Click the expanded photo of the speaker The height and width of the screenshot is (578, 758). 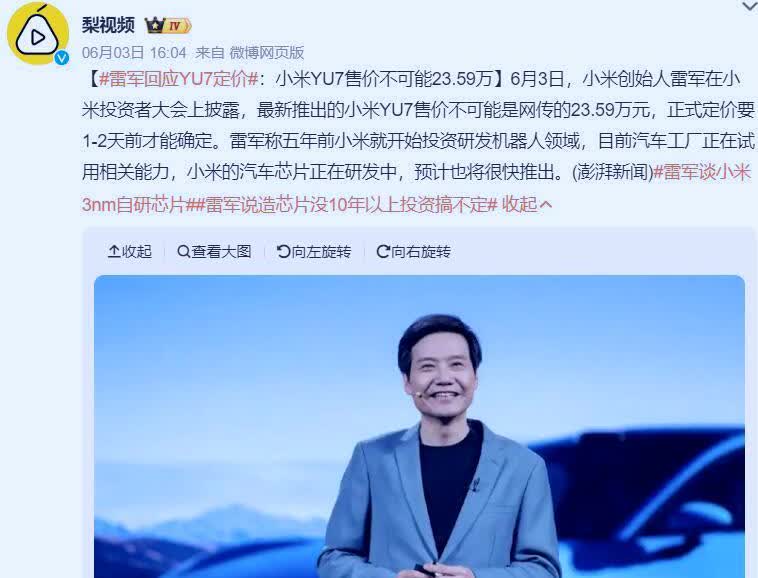pyautogui.click(x=419, y=426)
